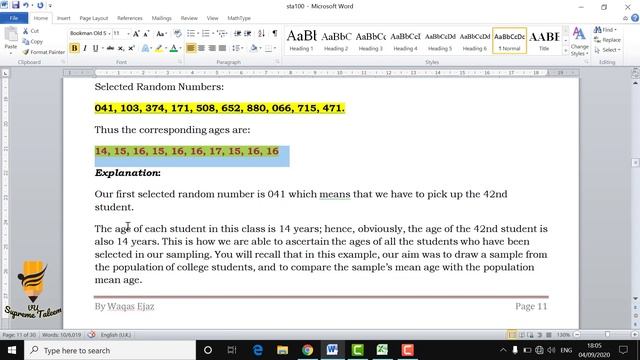Viewport: 640px width, 360px height.
Task: Justify the paragraph text
Action: point(222,49)
